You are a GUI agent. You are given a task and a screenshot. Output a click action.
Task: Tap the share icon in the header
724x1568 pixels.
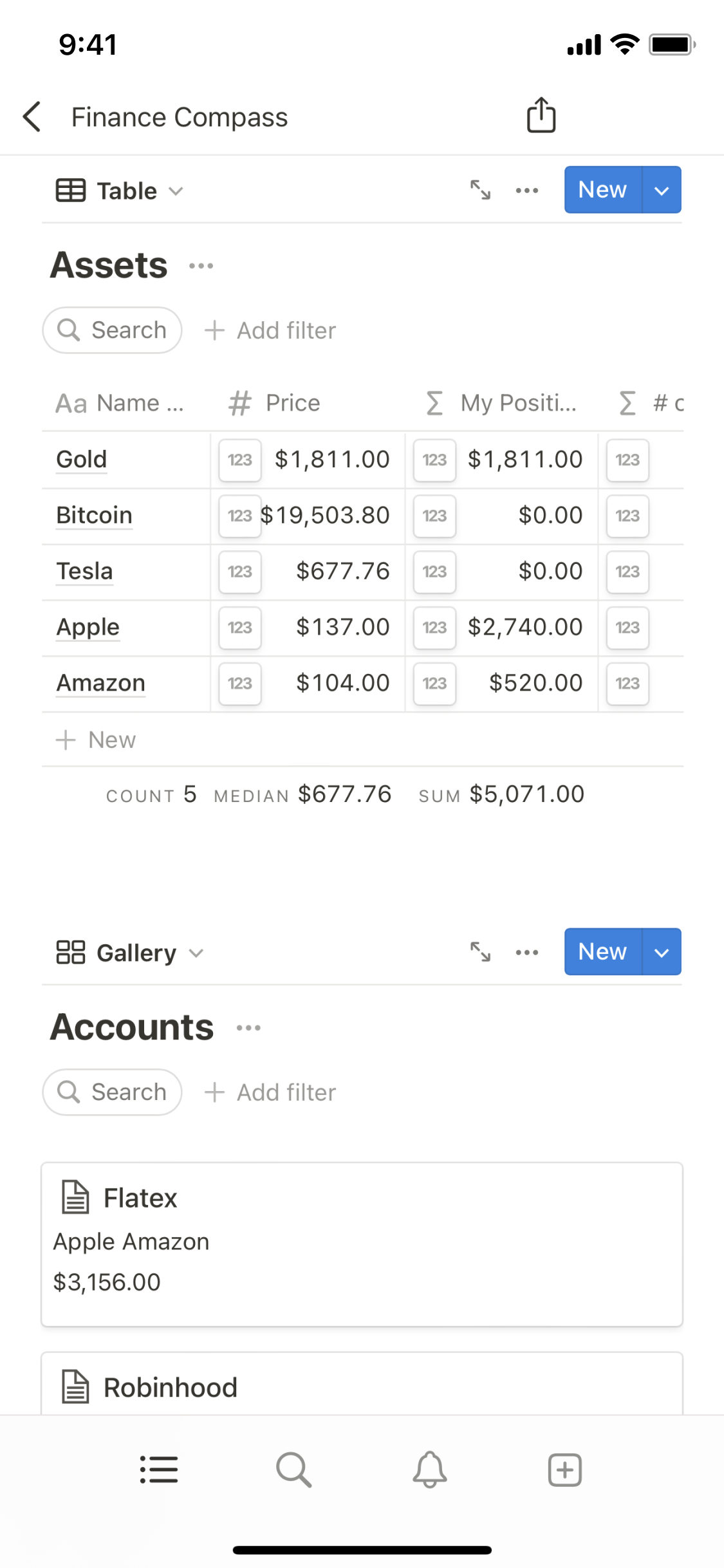tap(541, 116)
